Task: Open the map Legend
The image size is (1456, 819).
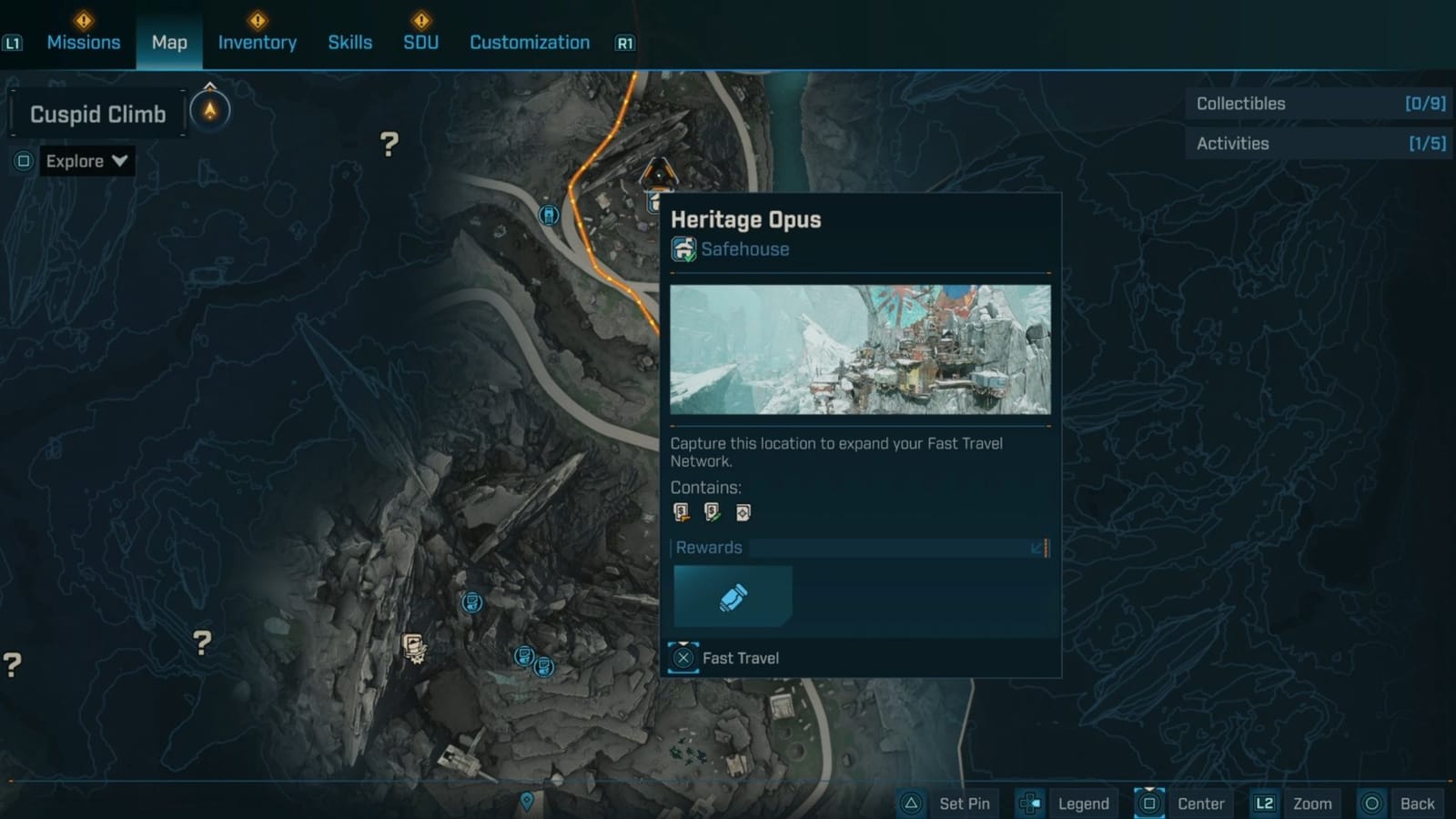Action: point(1065,804)
